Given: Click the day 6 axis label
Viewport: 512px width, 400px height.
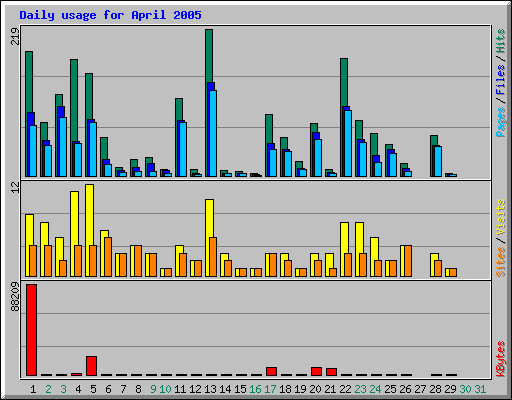Looking at the screenshot, I should click(x=108, y=389).
